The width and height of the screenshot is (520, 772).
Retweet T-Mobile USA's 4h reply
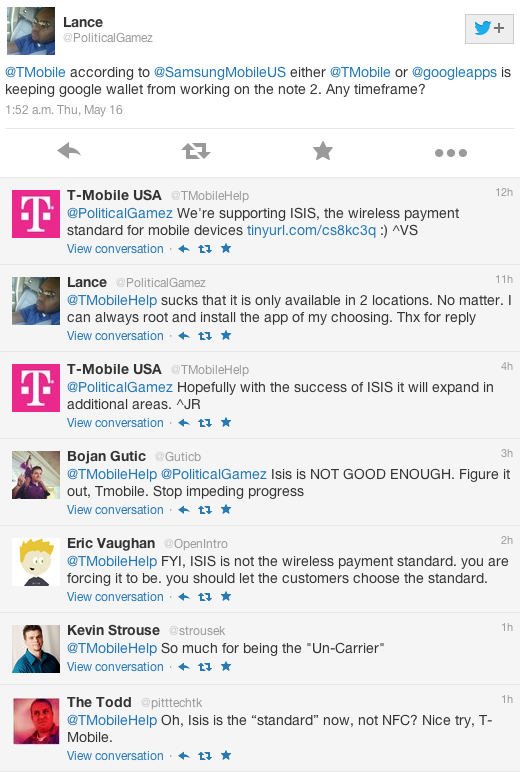point(205,423)
